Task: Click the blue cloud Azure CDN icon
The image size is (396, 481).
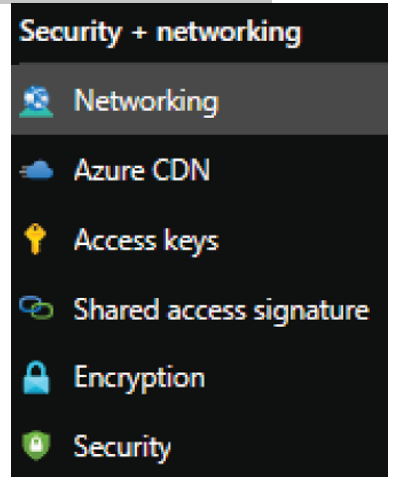Action: [x=36, y=170]
